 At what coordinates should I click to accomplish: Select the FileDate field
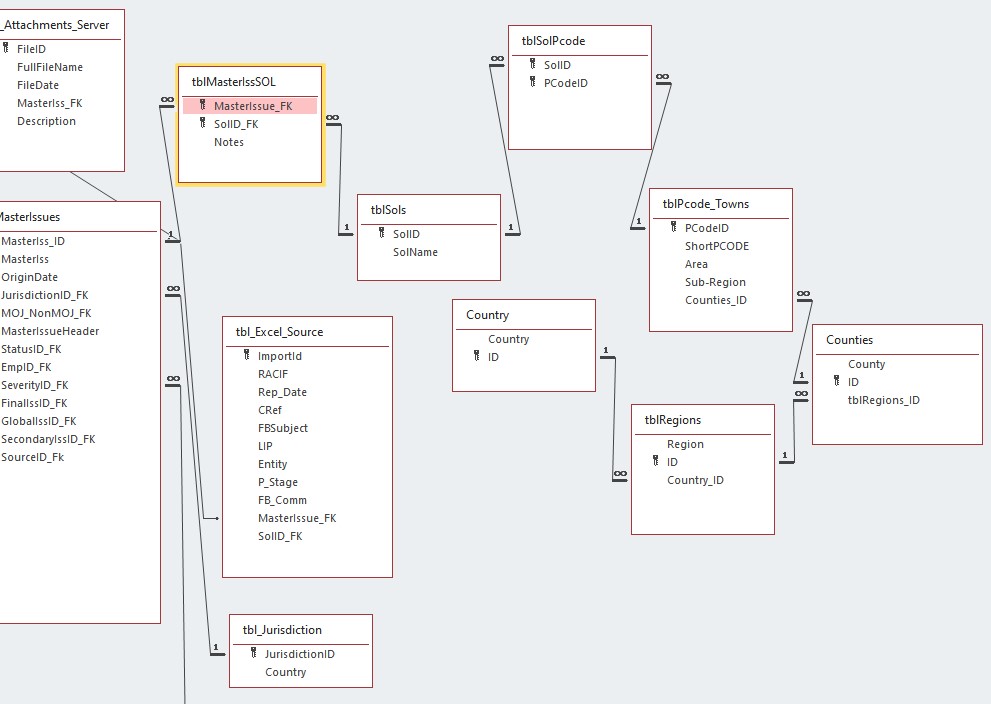click(38, 85)
